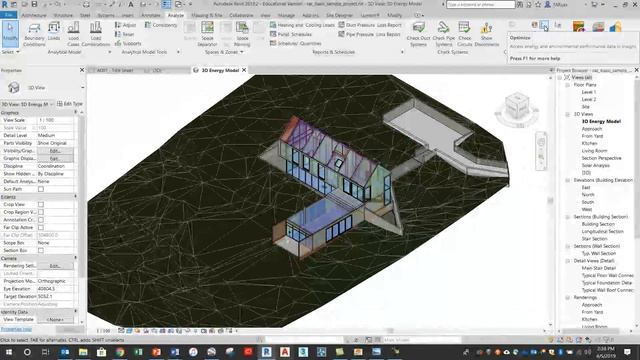Screen dimensions: 640x360
Task: Collapse the Renderings tree node
Action: pos(567,298)
